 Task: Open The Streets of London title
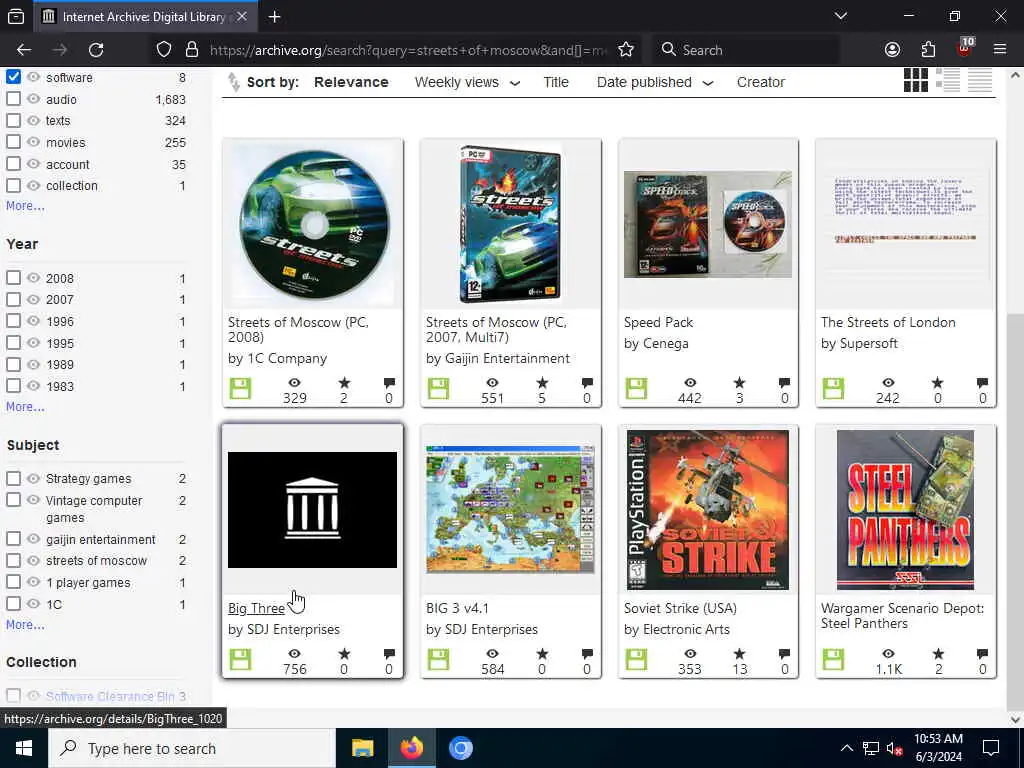coord(888,323)
